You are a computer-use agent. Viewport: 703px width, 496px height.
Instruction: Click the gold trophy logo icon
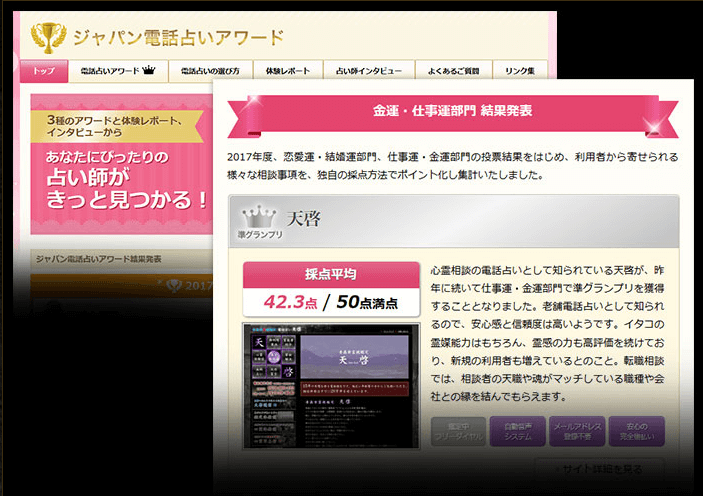pyautogui.click(x=48, y=37)
